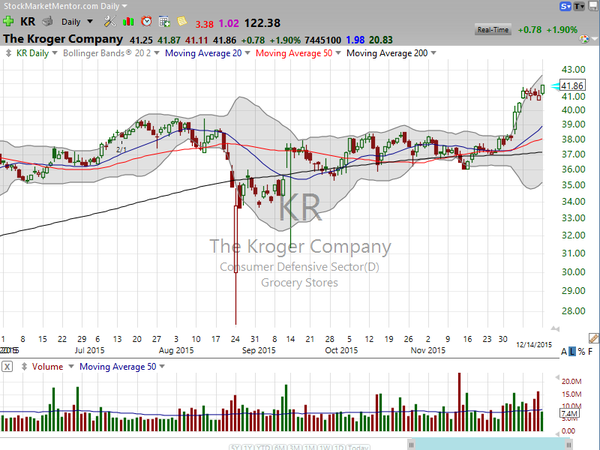This screenshot has height=450, width=600.
Task: Click the green plus add-symbol icon
Action: pyautogui.click(x=8, y=21)
